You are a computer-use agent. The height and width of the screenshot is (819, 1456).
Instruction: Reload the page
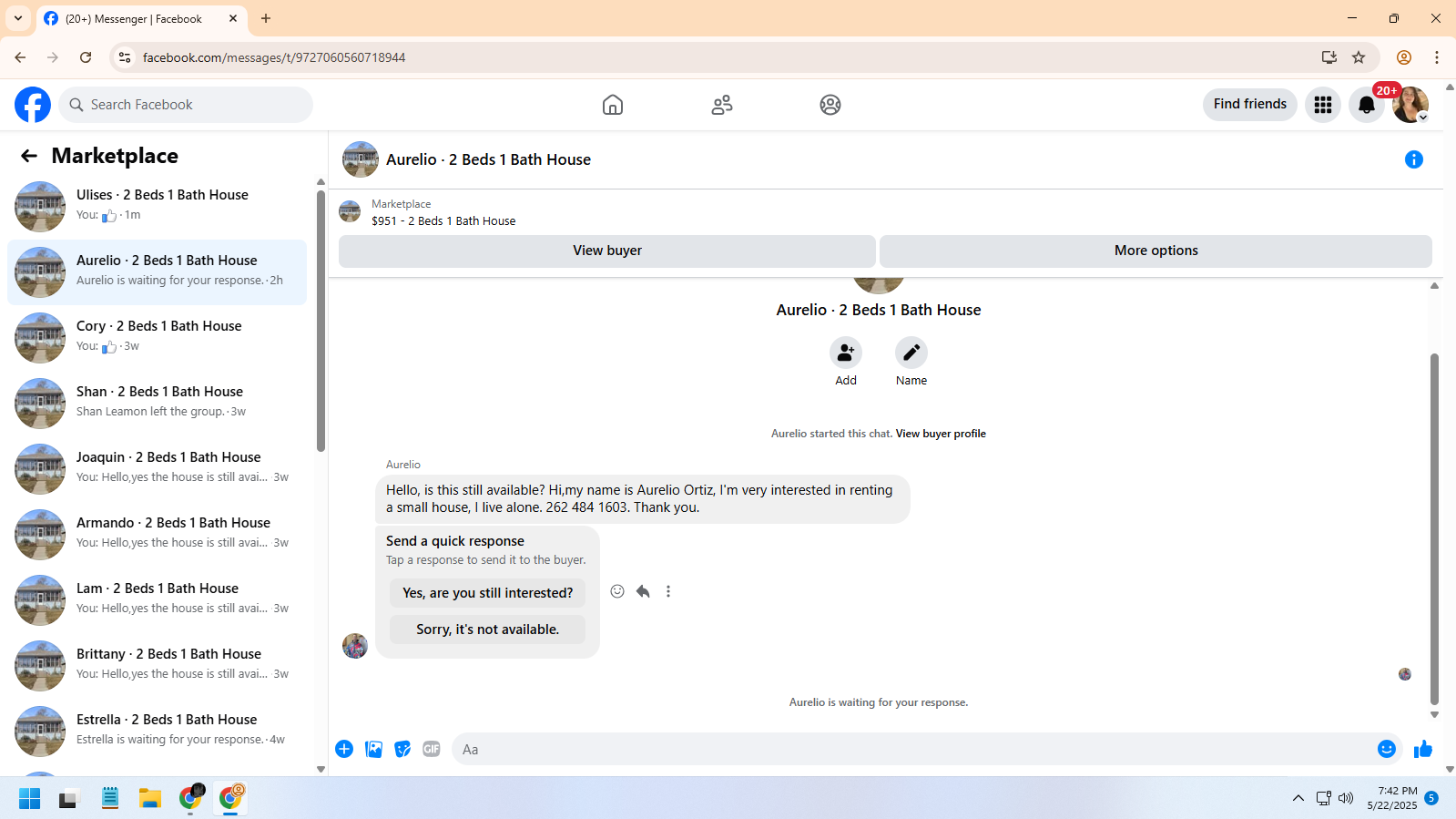coord(86,57)
